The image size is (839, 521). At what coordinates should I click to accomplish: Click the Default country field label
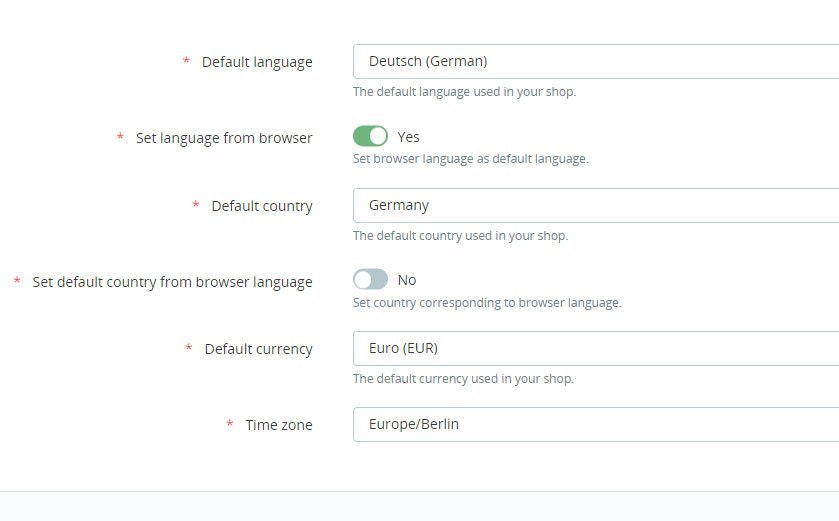pos(262,206)
